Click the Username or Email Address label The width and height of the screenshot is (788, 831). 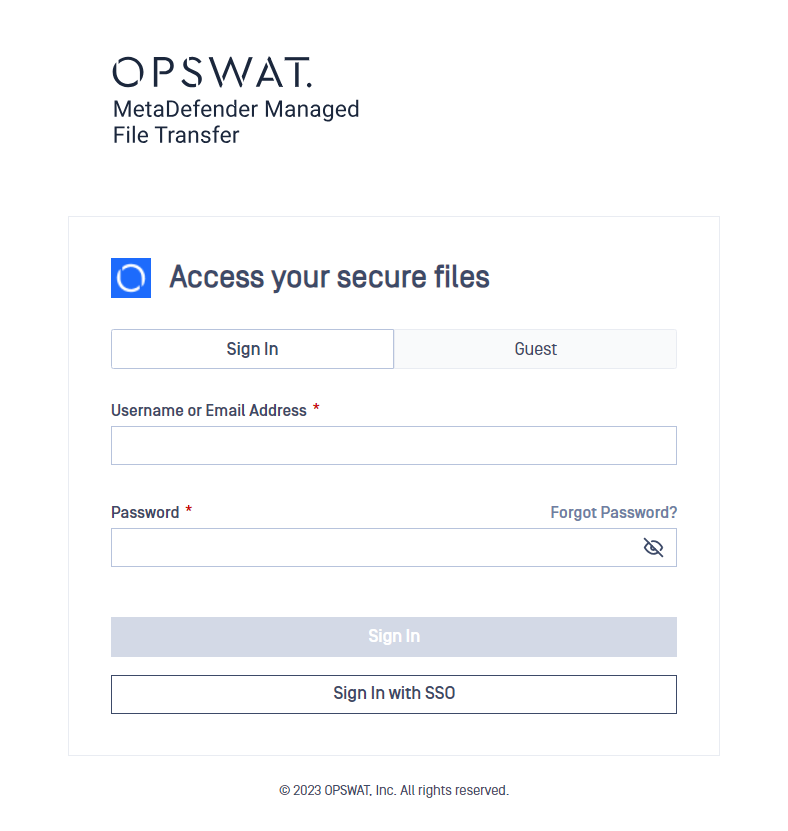[x=209, y=411]
